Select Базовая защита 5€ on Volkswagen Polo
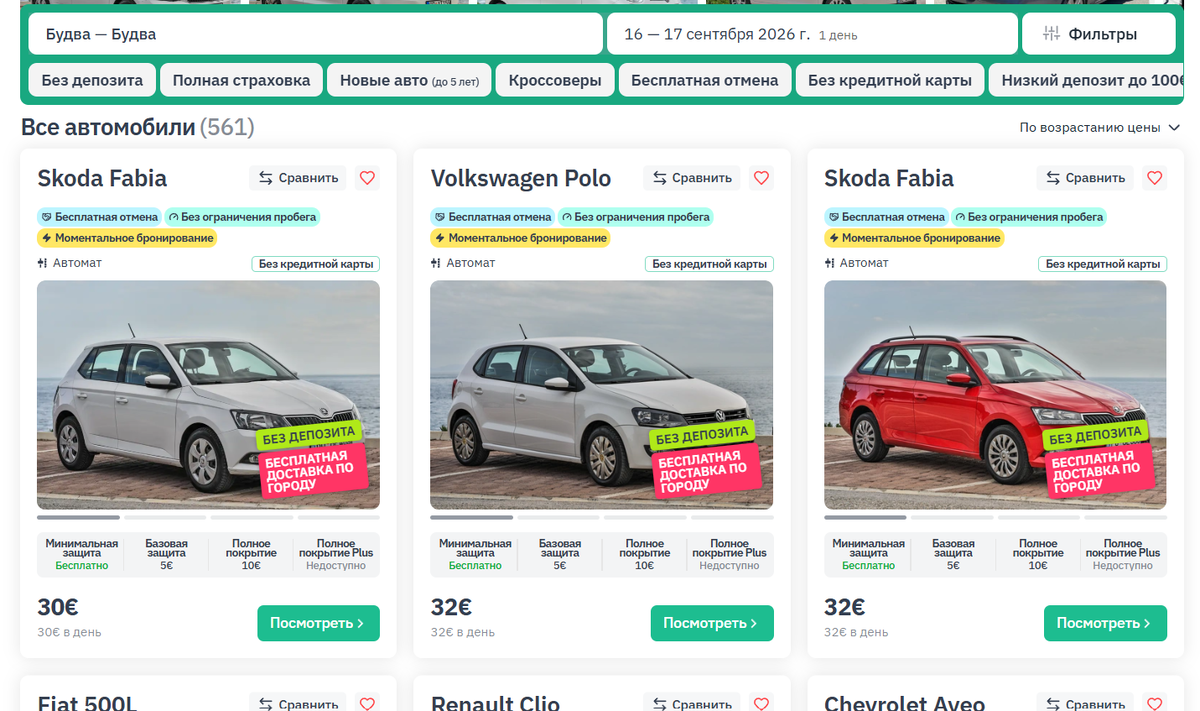Image resolution: width=1200 pixels, height=711 pixels. click(x=560, y=555)
